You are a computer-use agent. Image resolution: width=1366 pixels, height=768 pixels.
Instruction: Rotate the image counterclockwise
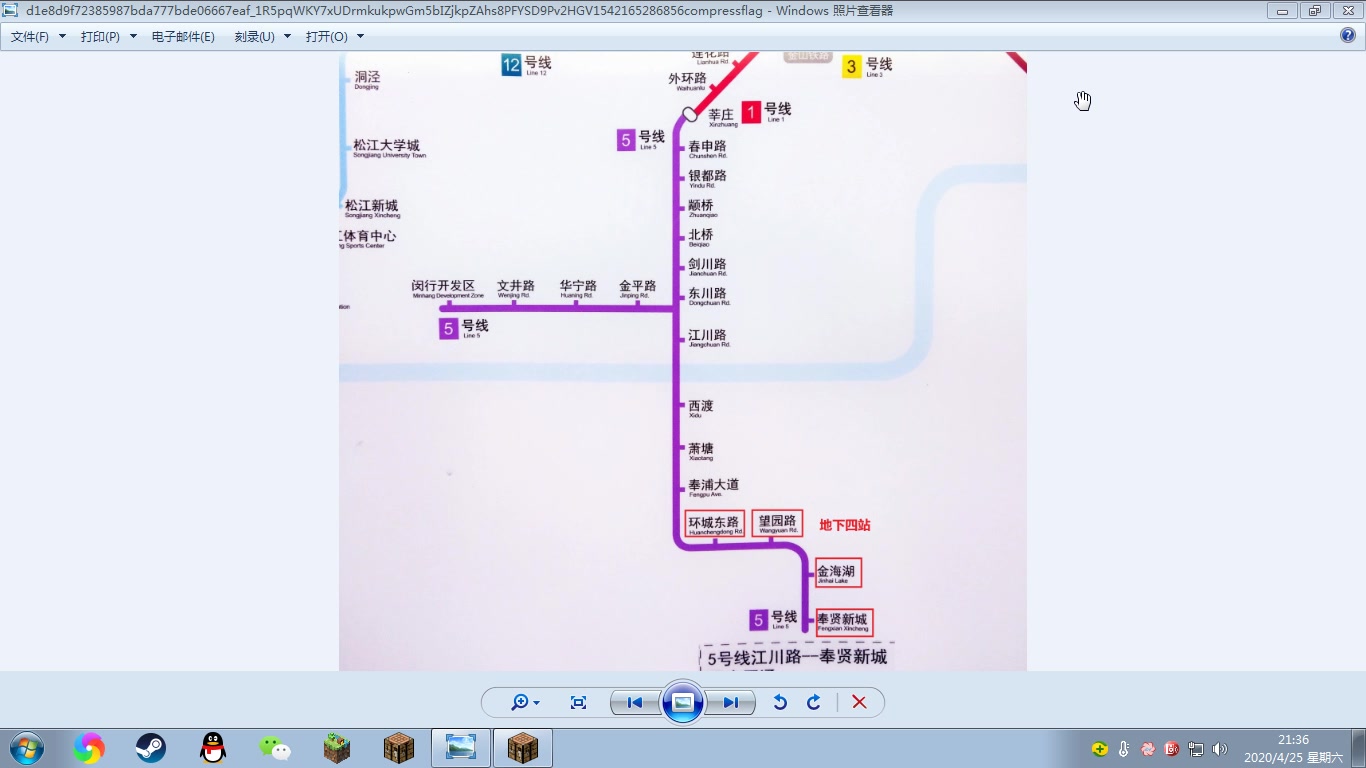(780, 703)
